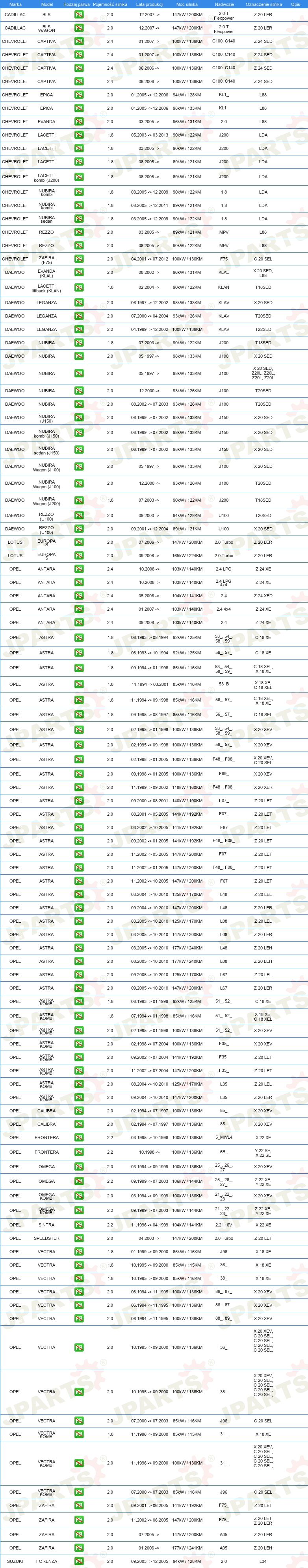Click the 'T22SED' engine code cell
308x1568 pixels.
[x=263, y=329]
